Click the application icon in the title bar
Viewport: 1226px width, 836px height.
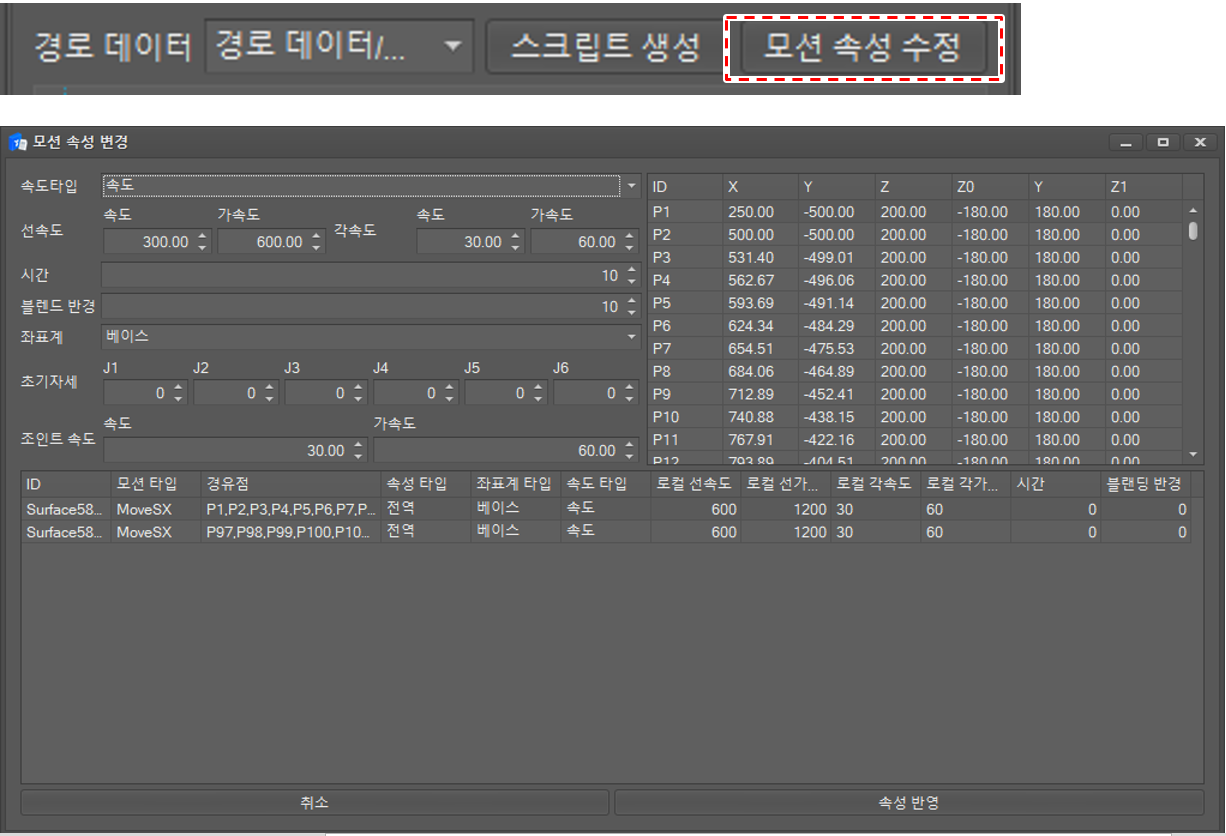pos(18,142)
